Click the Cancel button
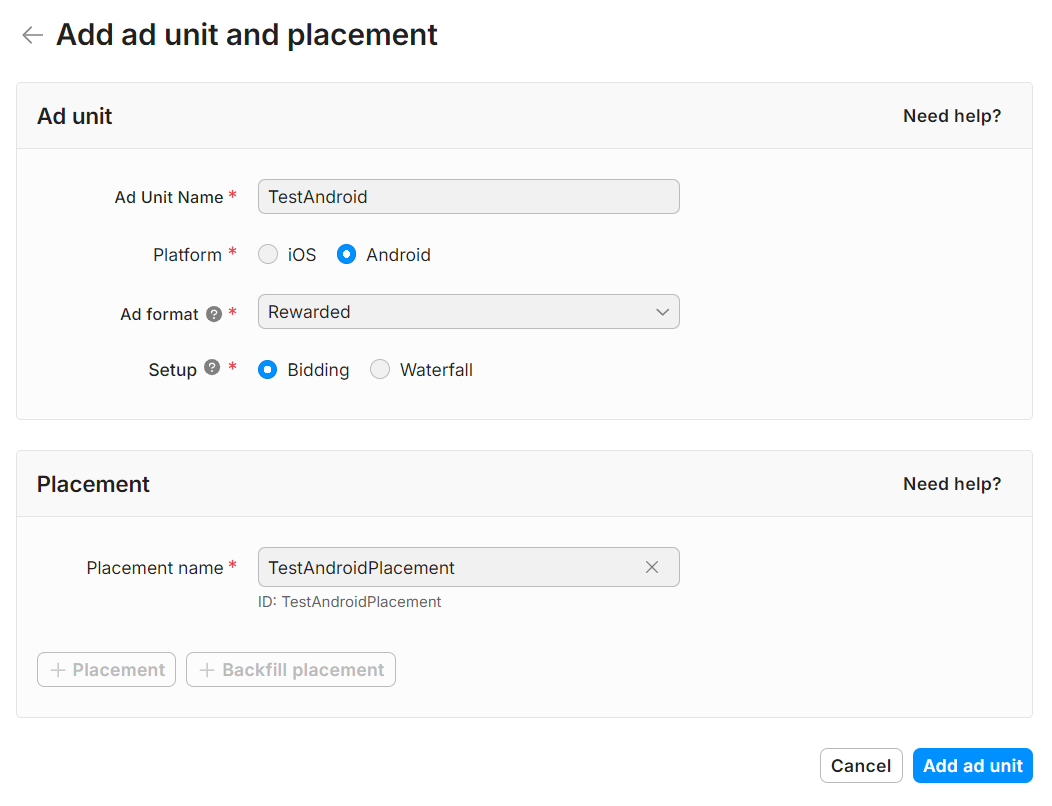The height and width of the screenshot is (806, 1052). (861, 766)
